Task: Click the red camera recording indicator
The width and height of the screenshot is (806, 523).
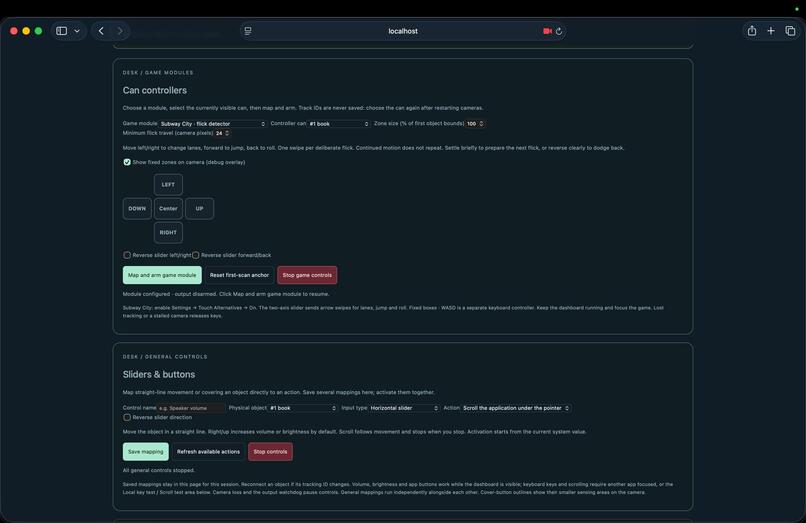Action: click(x=547, y=31)
